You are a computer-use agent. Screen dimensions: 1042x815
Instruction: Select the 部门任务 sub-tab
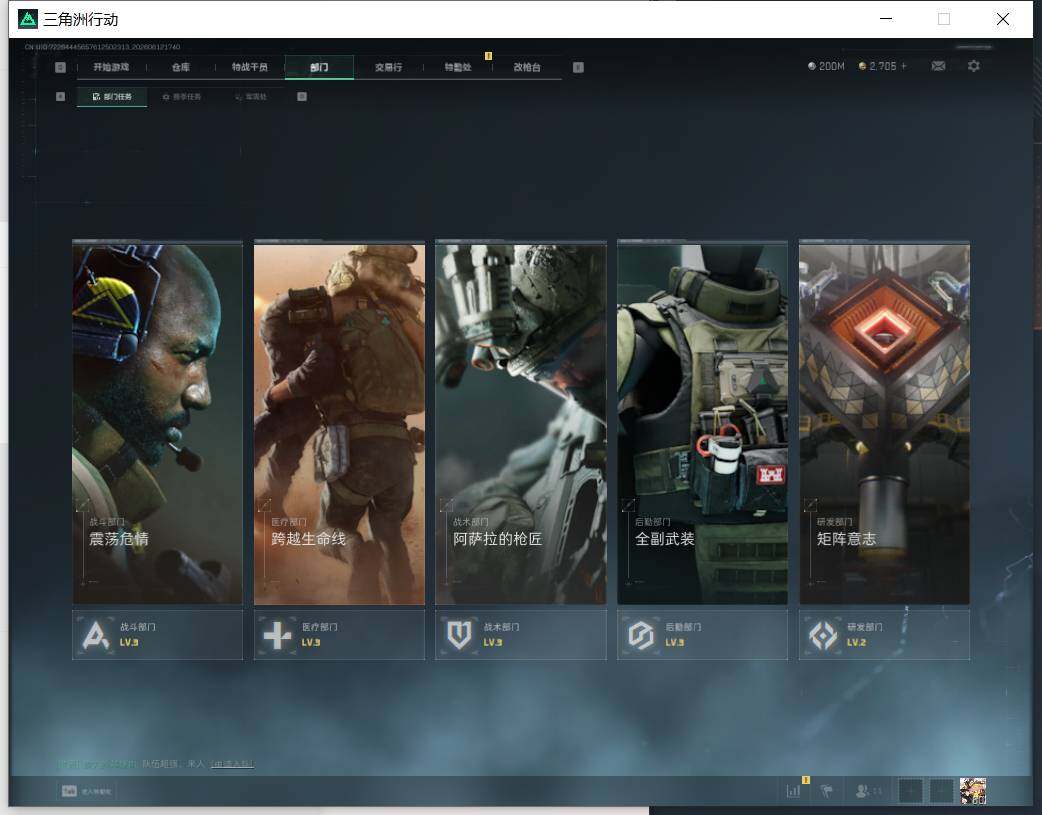pyautogui.click(x=112, y=96)
